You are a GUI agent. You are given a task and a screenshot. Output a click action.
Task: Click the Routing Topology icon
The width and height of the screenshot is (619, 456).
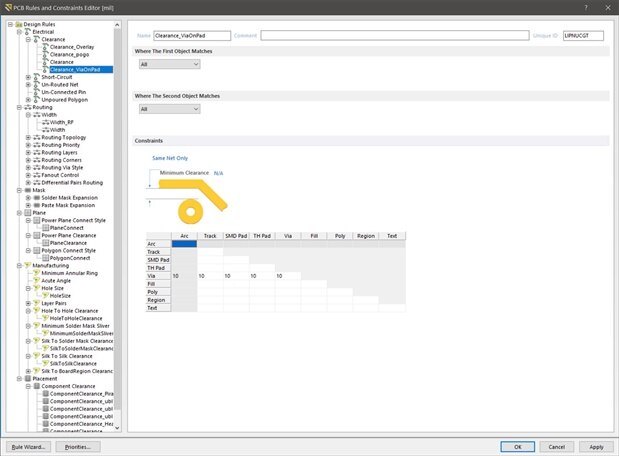[37, 137]
